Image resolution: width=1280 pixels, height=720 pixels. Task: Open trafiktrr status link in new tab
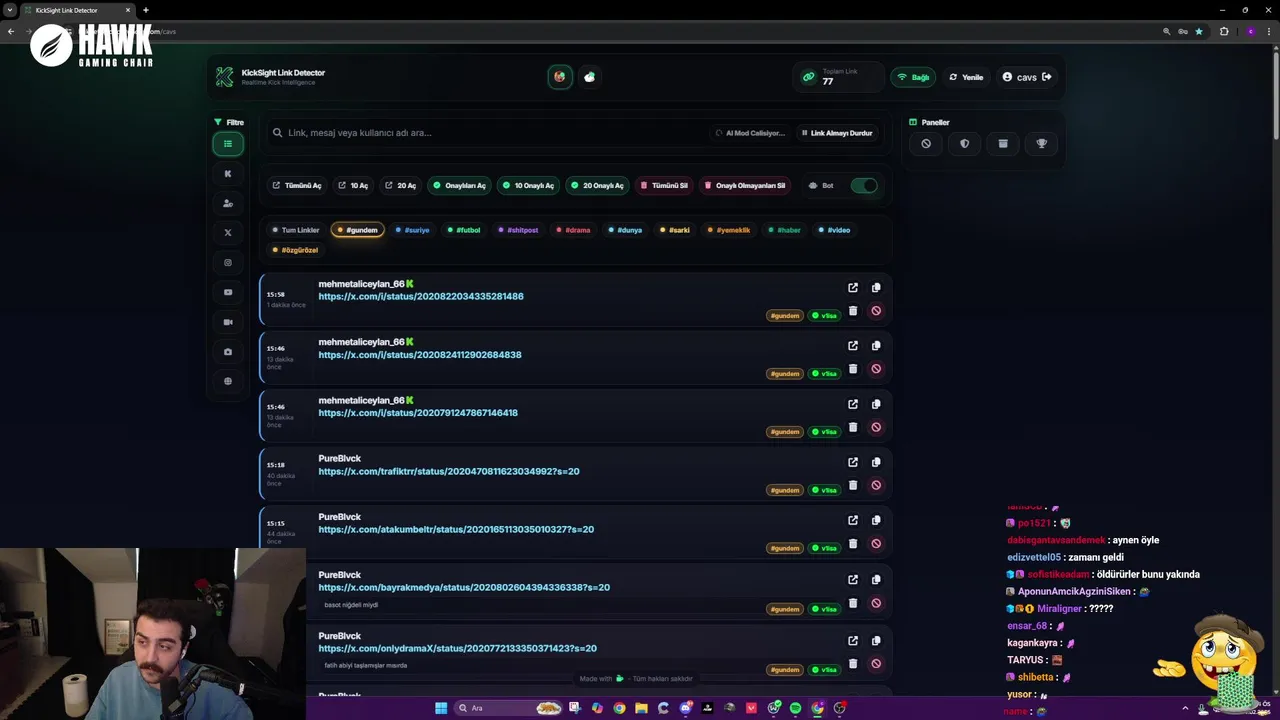click(853, 462)
